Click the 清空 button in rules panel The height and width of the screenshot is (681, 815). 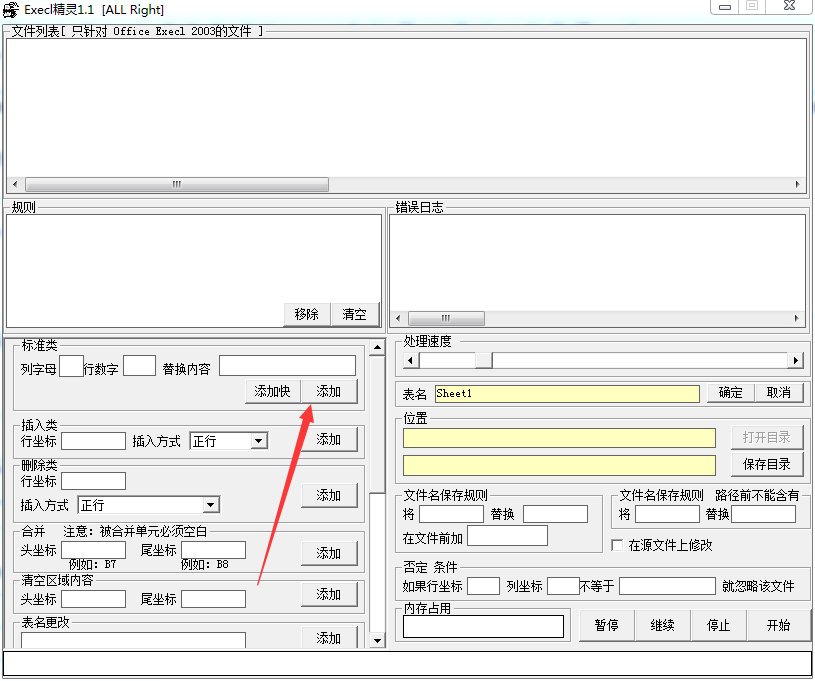(354, 315)
